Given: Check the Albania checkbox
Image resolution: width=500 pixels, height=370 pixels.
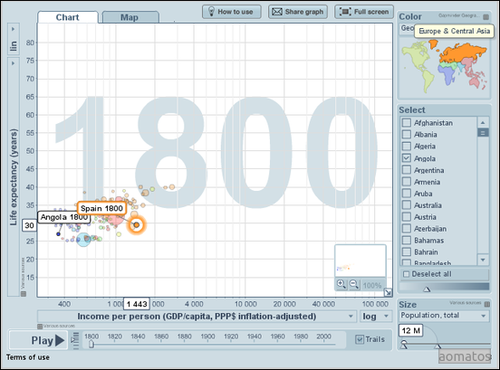Looking at the screenshot, I should [406, 134].
